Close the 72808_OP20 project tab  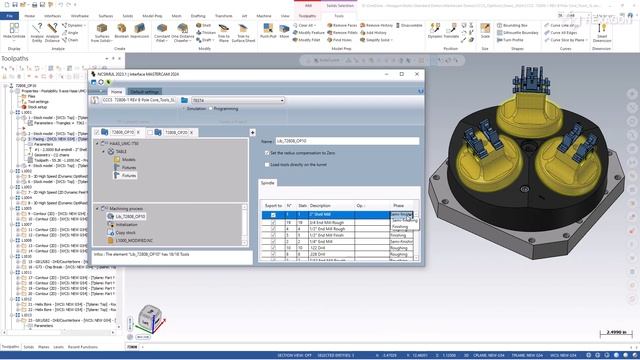(191, 132)
